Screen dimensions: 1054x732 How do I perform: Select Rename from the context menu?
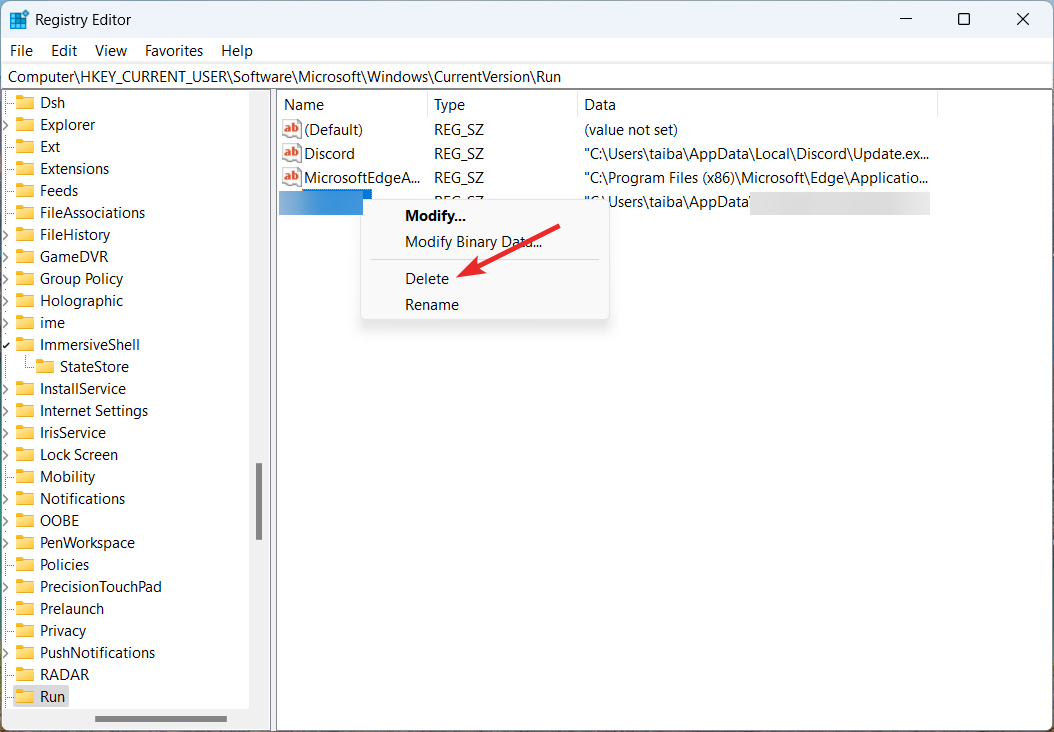(x=431, y=304)
